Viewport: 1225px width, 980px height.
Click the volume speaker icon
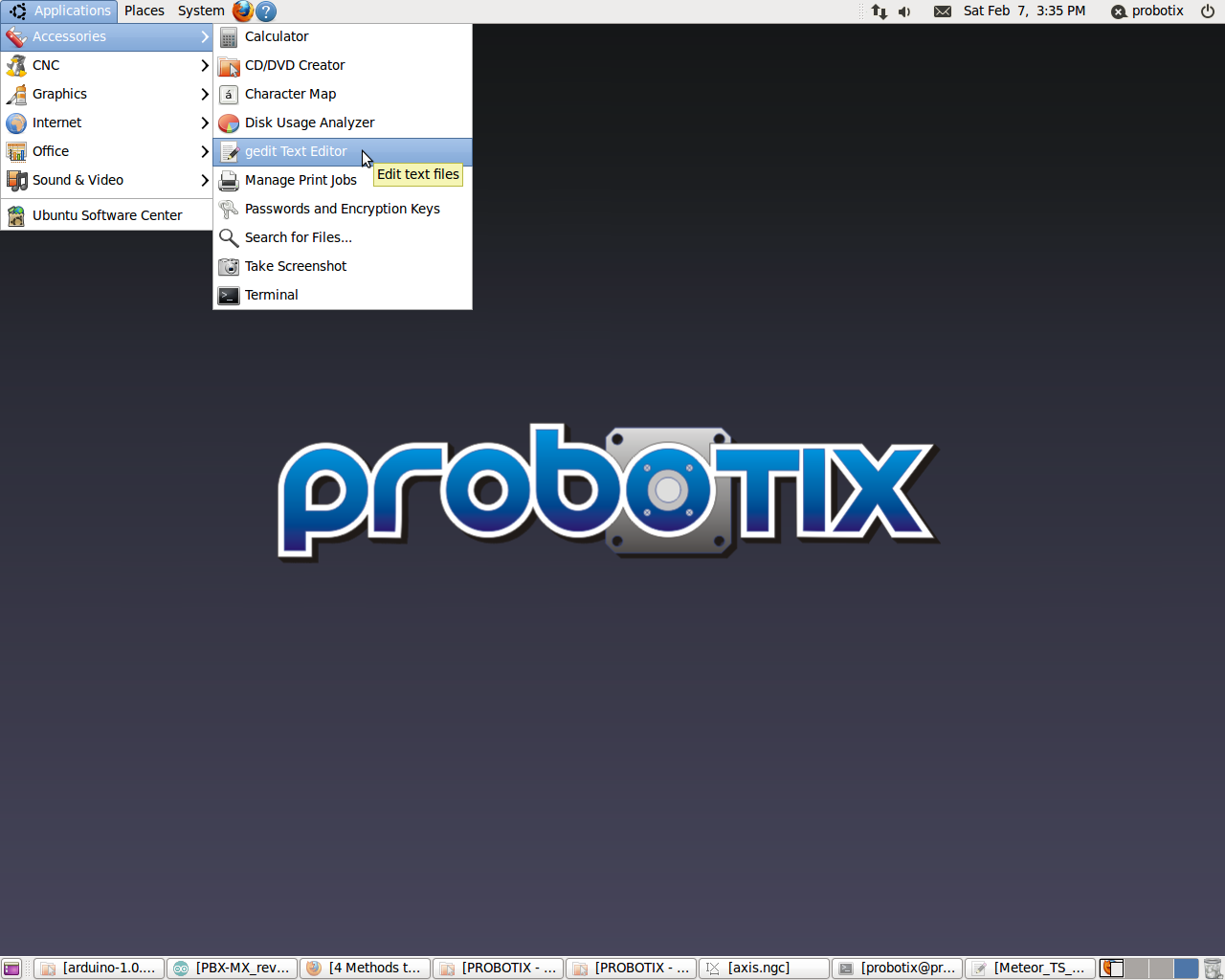click(904, 11)
